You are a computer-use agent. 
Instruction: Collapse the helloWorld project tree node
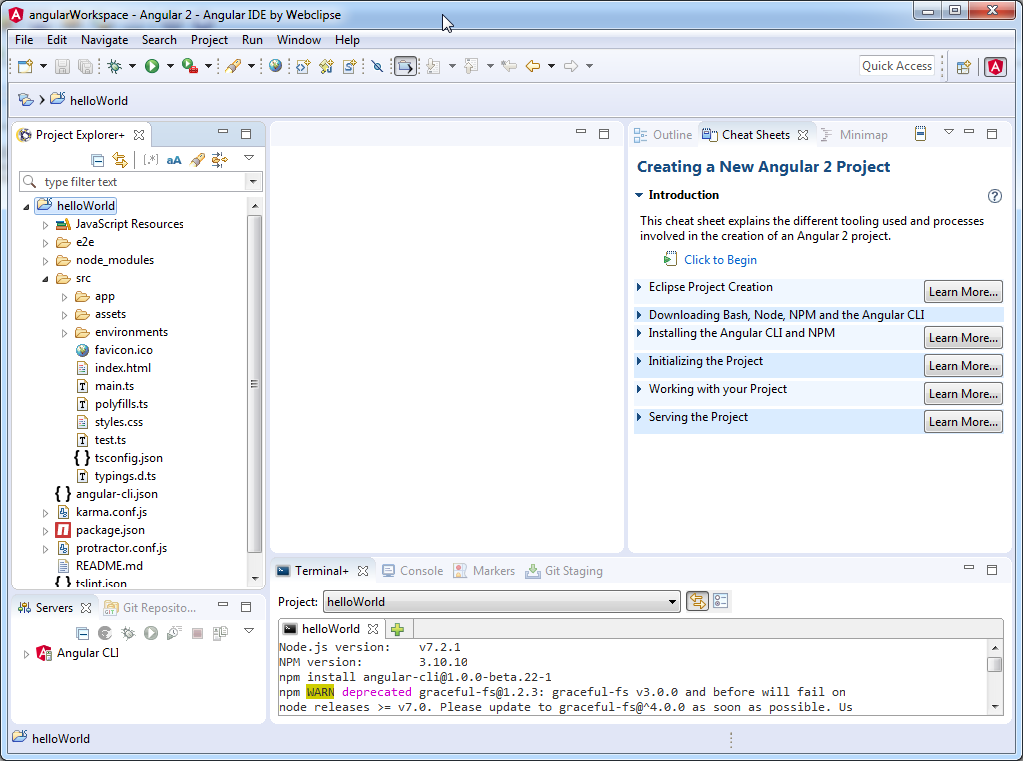[x=26, y=206]
